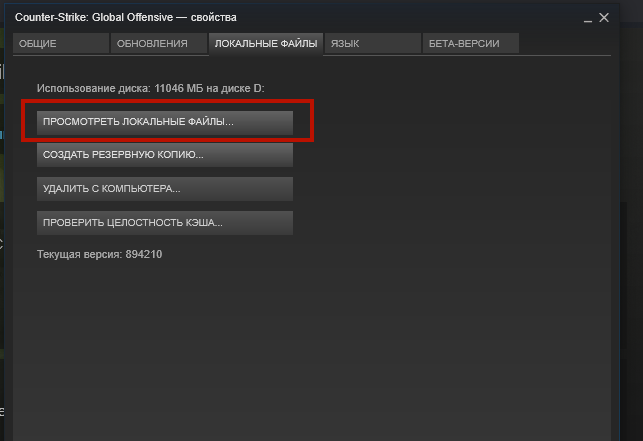Click the Текущая версия: 894210 text
This screenshot has height=441, width=643.
tap(100, 254)
